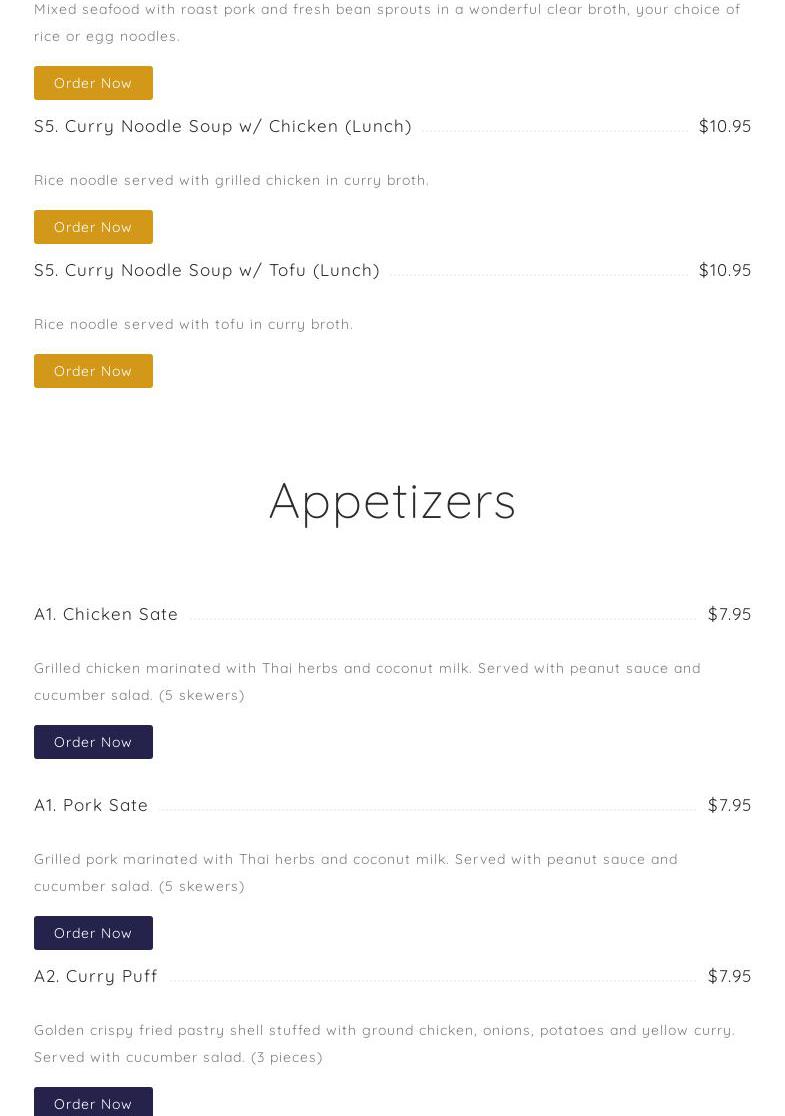Click the Curry Puff $7.95 price

[729, 976]
